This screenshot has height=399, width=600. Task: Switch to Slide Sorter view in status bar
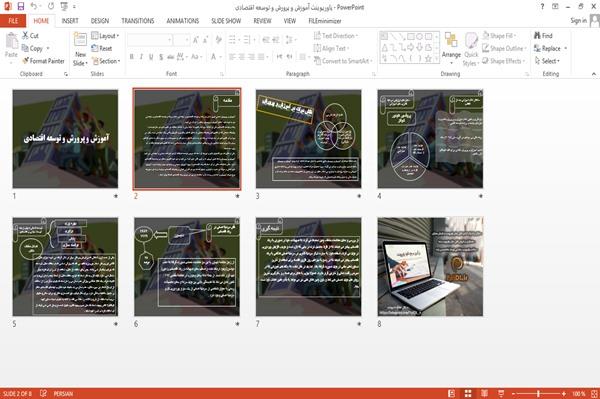click(x=468, y=393)
